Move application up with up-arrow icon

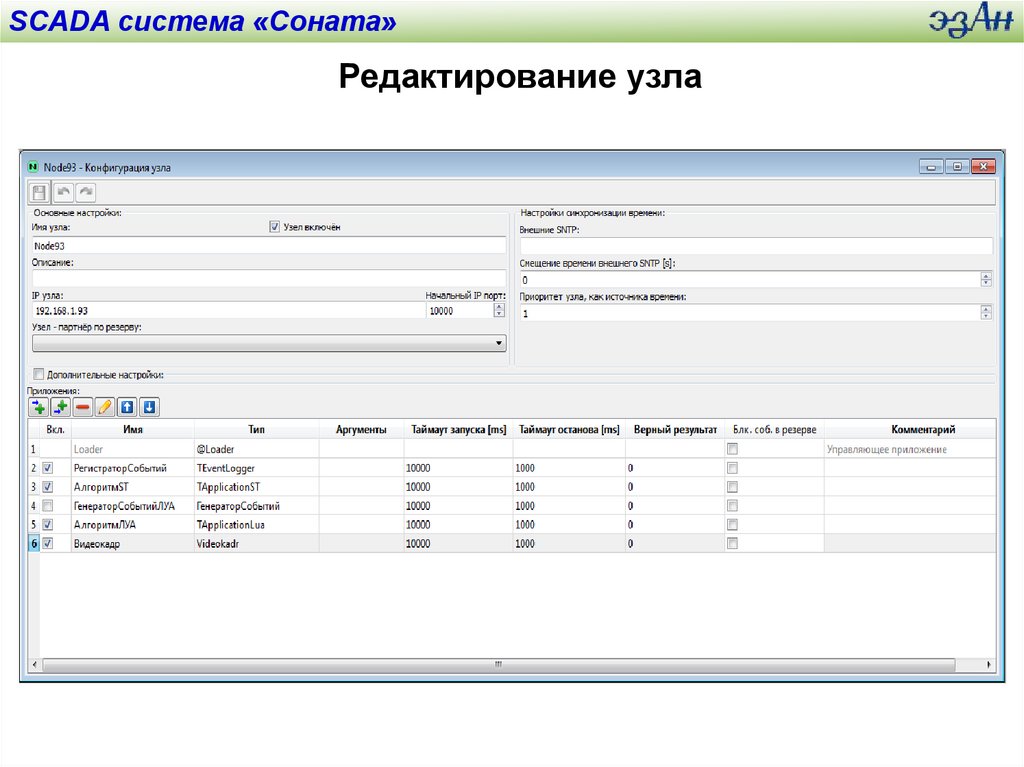[127, 407]
